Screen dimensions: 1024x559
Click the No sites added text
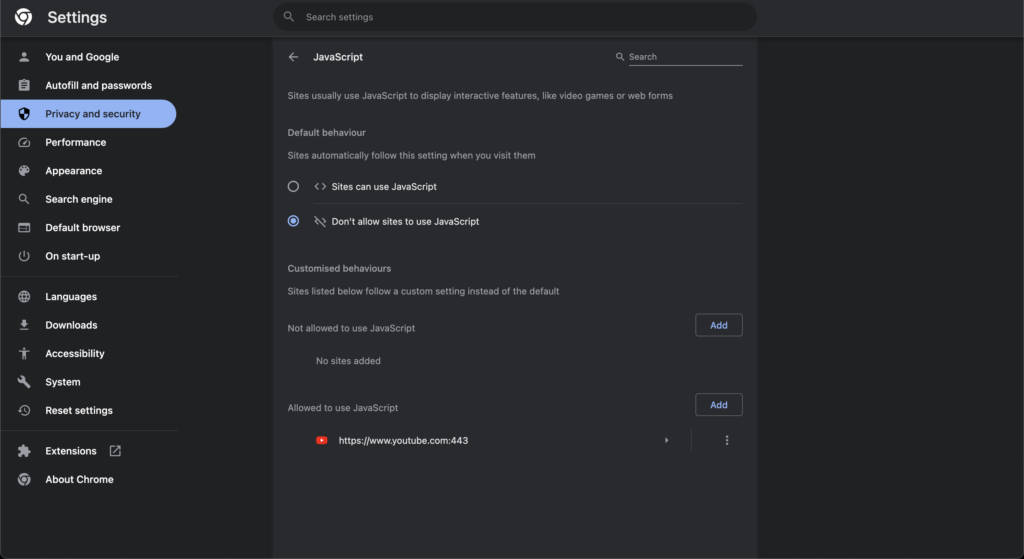(x=348, y=360)
